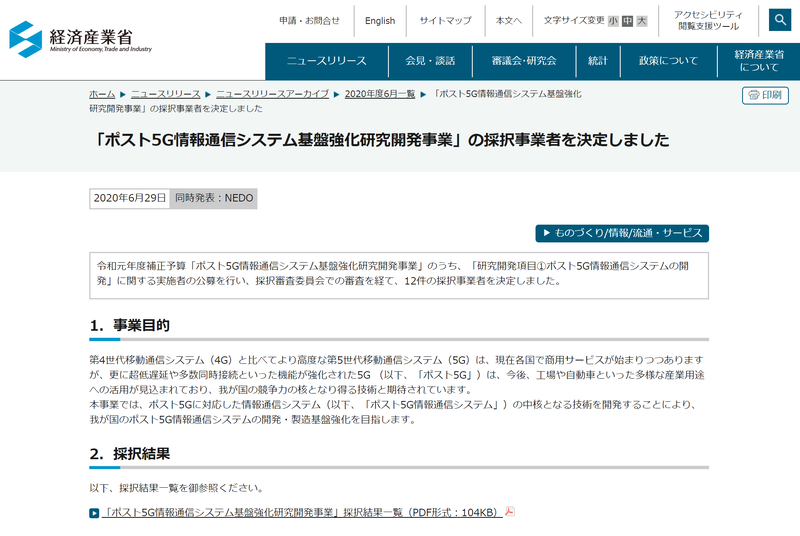Open the ニュースリリース menu
The height and width of the screenshot is (536, 800).
[327, 61]
